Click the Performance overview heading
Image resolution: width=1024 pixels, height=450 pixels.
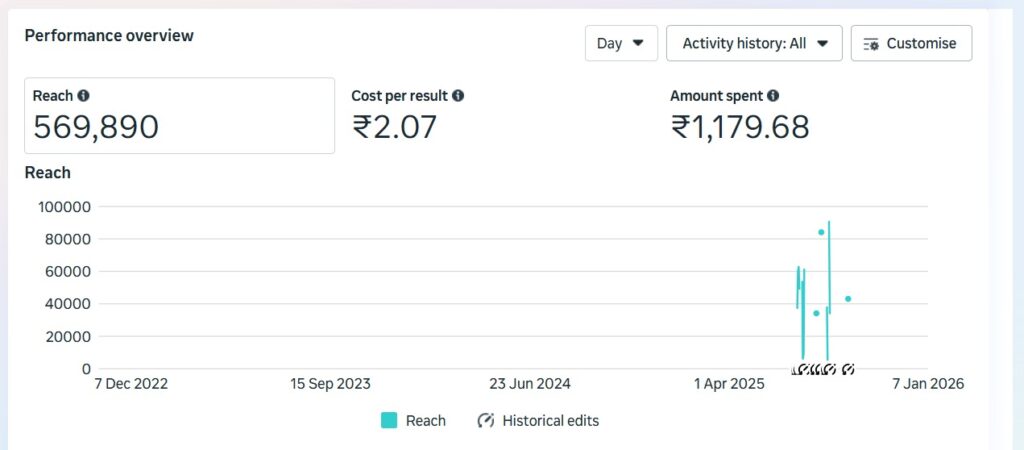109,36
